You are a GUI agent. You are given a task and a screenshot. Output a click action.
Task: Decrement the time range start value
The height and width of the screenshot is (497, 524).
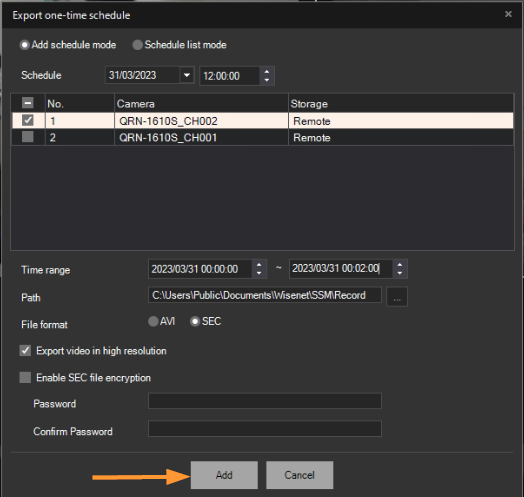(x=259, y=273)
